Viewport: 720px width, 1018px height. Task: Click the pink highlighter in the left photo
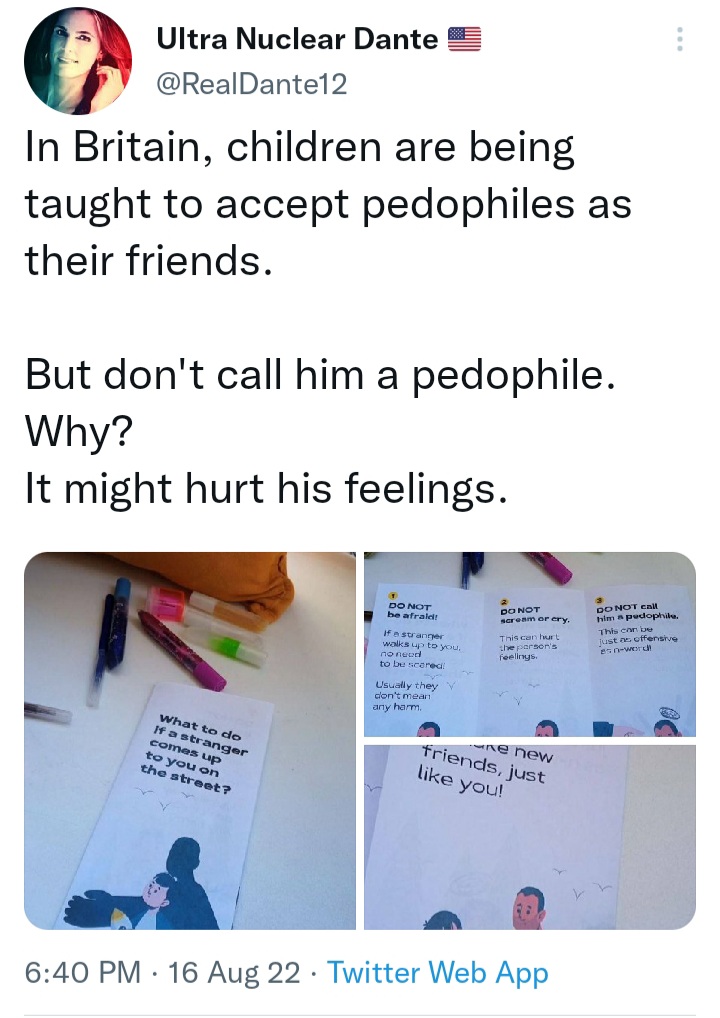(x=182, y=651)
